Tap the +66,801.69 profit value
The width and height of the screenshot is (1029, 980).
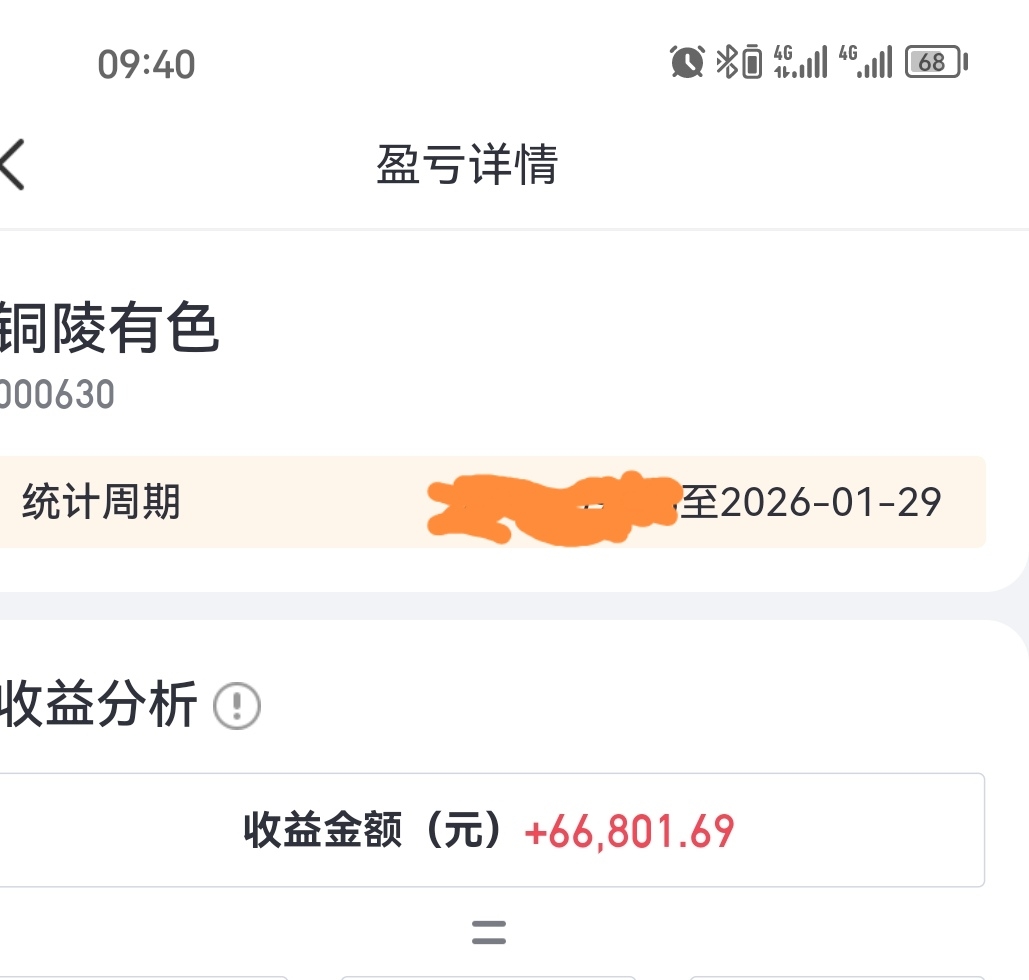[629, 831]
